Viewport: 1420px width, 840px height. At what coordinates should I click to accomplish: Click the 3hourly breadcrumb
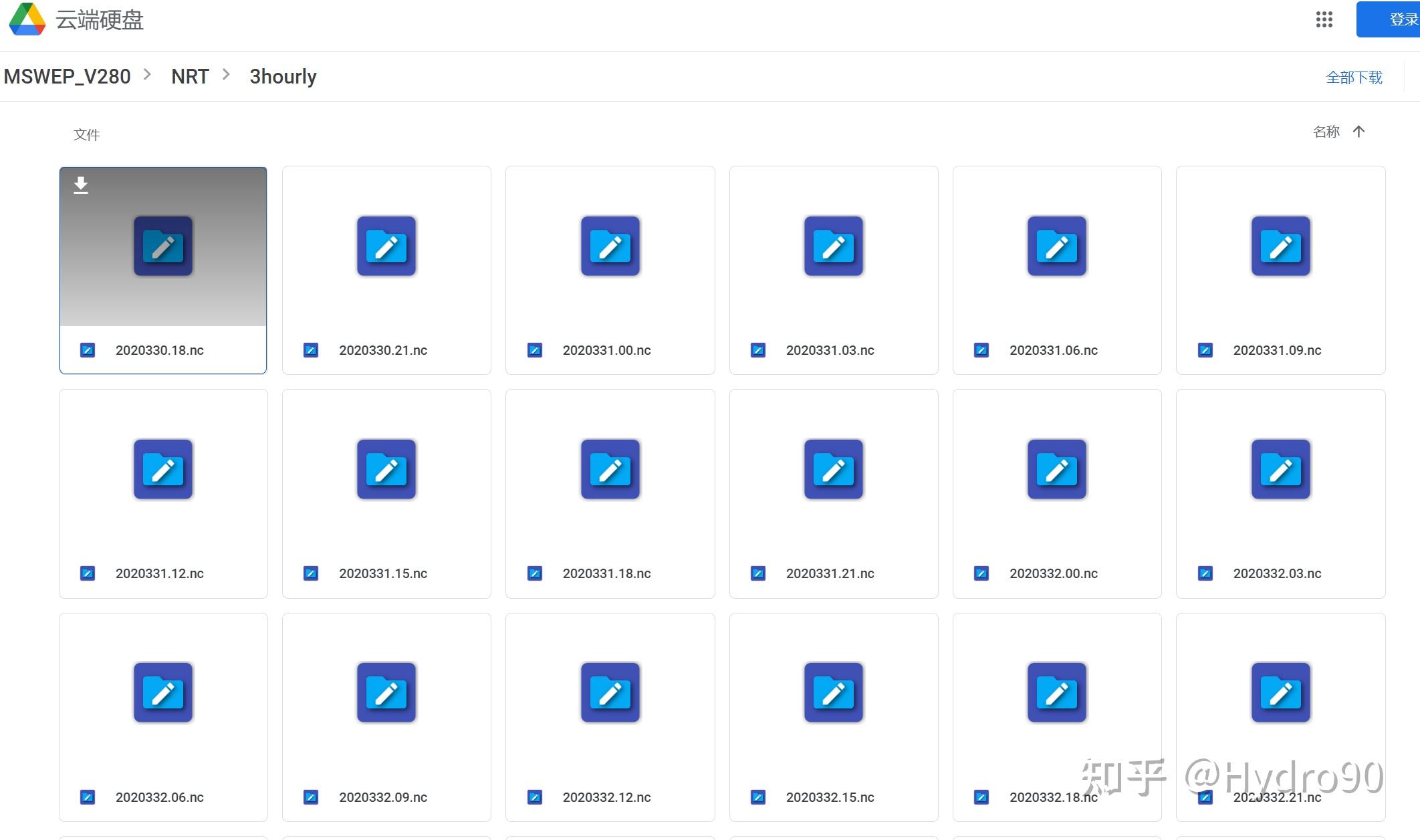pyautogui.click(x=283, y=77)
